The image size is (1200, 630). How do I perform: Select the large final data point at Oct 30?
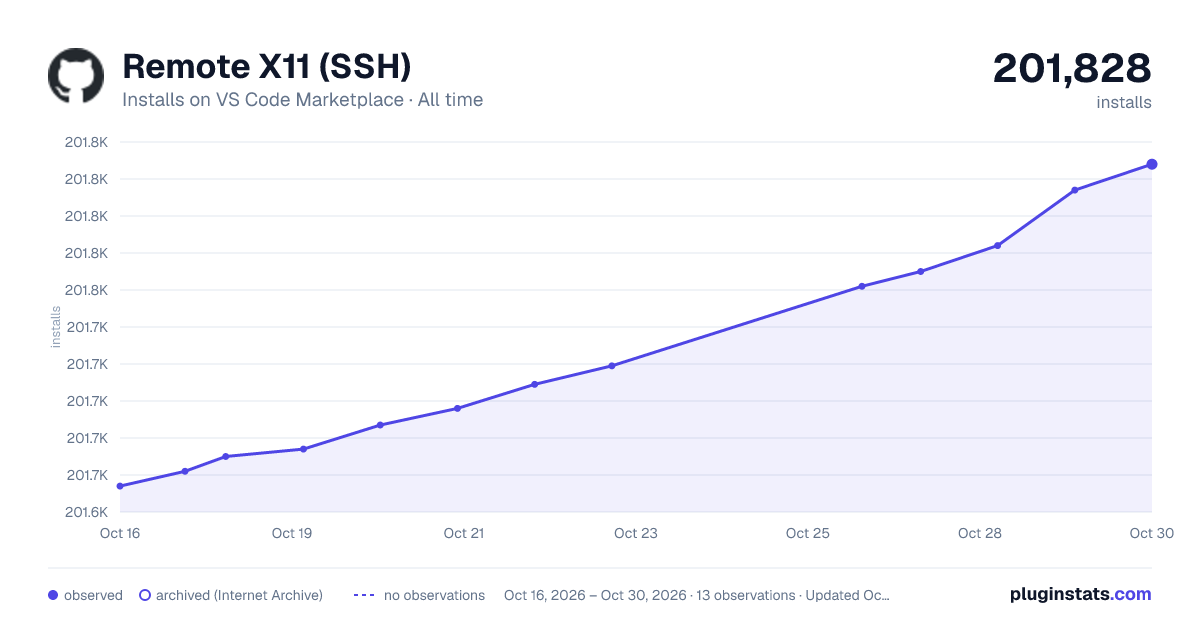[x=1152, y=164]
